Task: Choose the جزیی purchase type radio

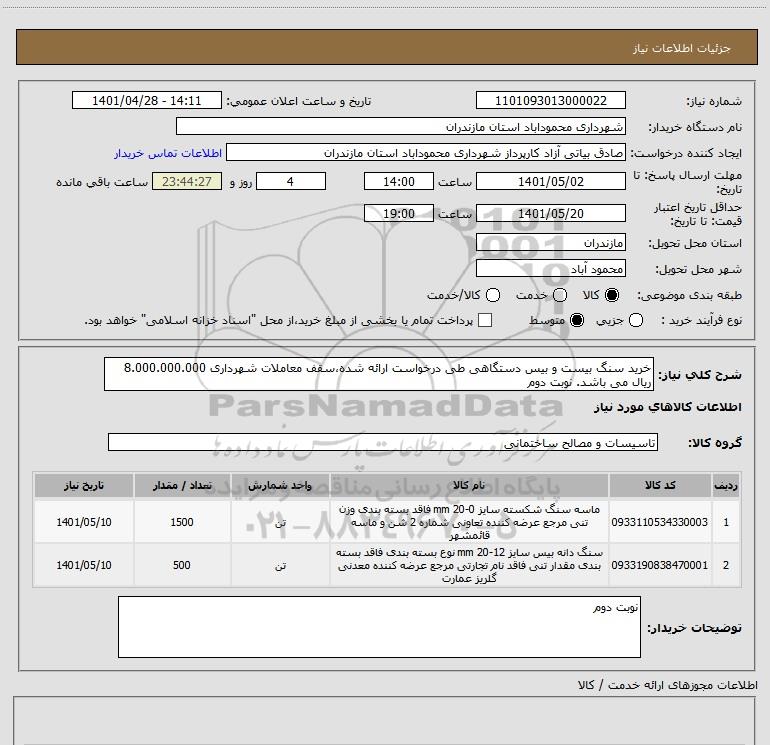Action: pos(635,321)
